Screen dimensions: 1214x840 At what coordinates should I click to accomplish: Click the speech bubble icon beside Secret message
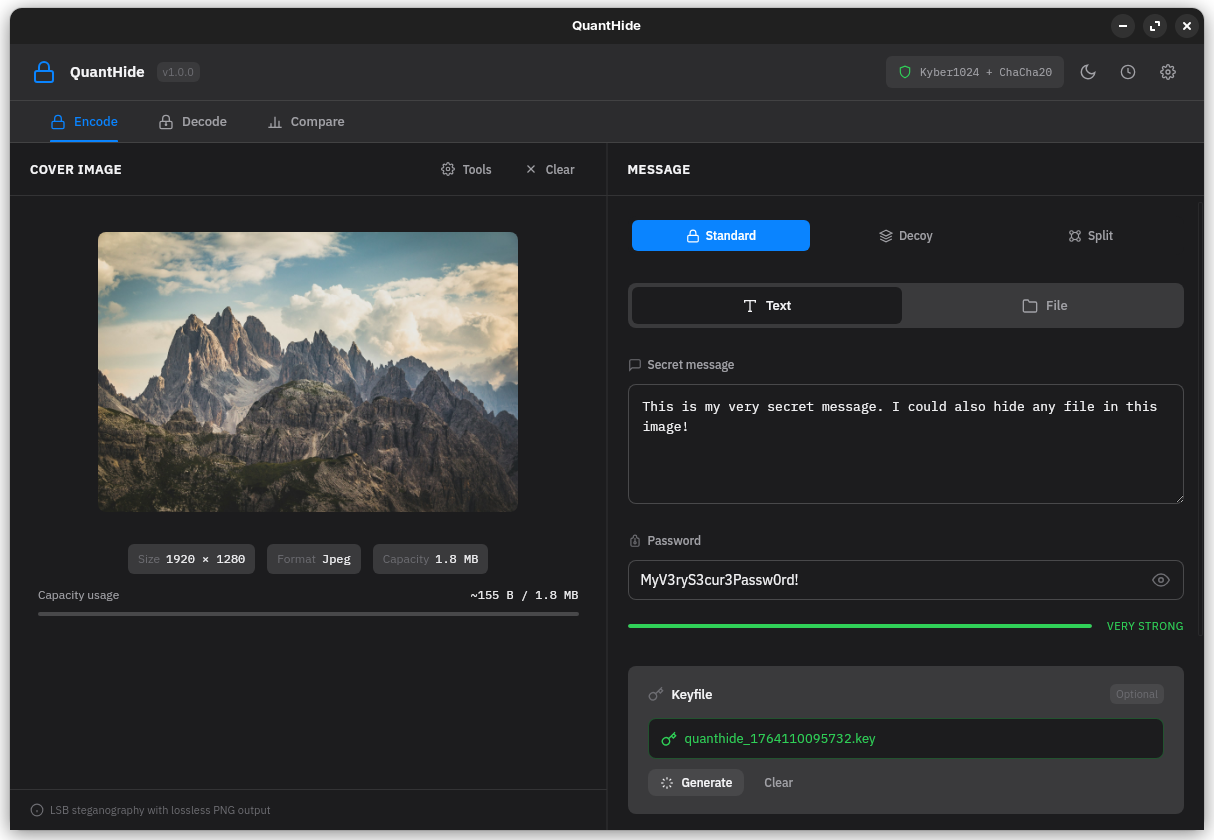(635, 365)
